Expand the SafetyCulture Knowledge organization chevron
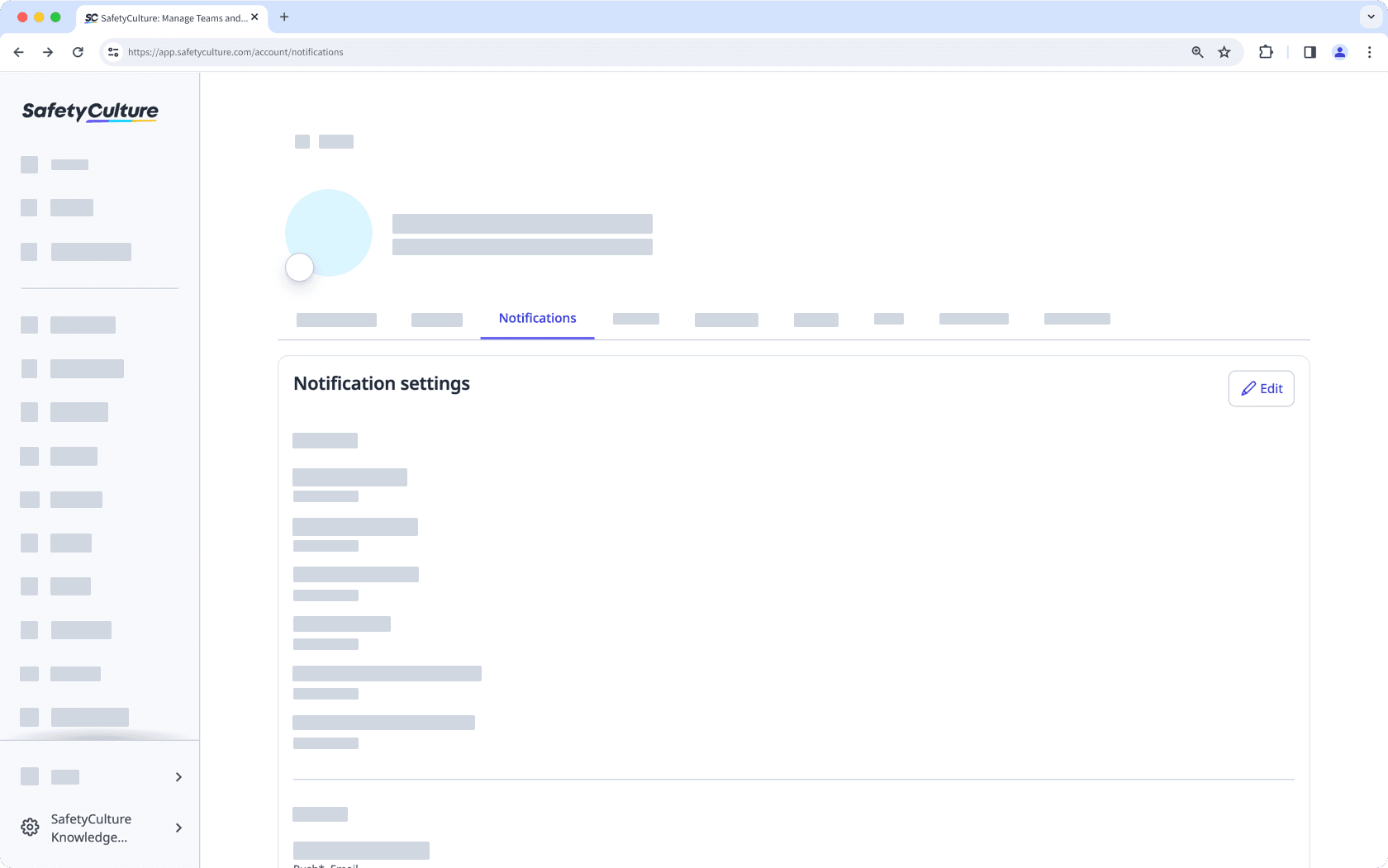The height and width of the screenshot is (868, 1388). point(178,828)
